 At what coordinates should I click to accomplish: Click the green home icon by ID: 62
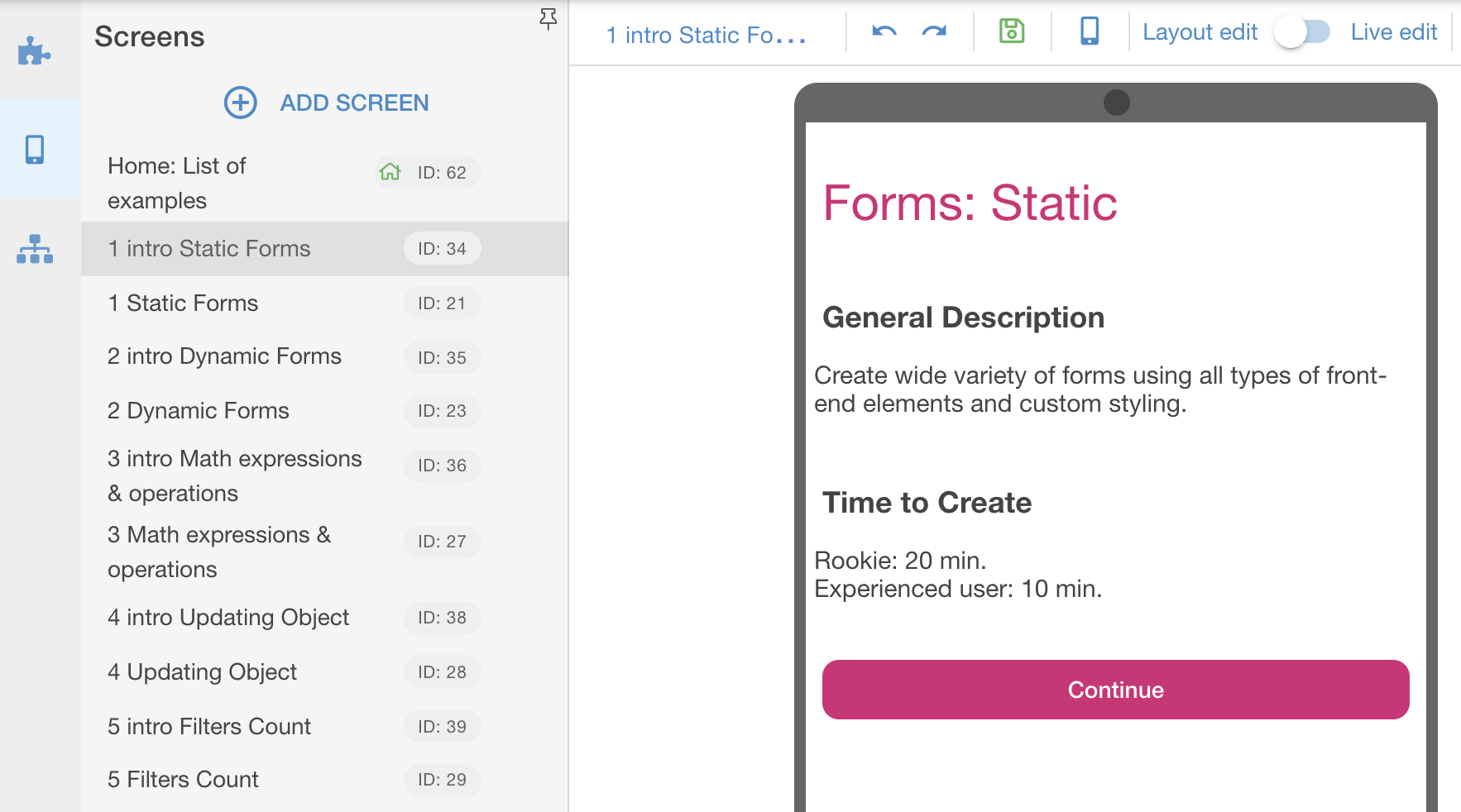(x=390, y=172)
